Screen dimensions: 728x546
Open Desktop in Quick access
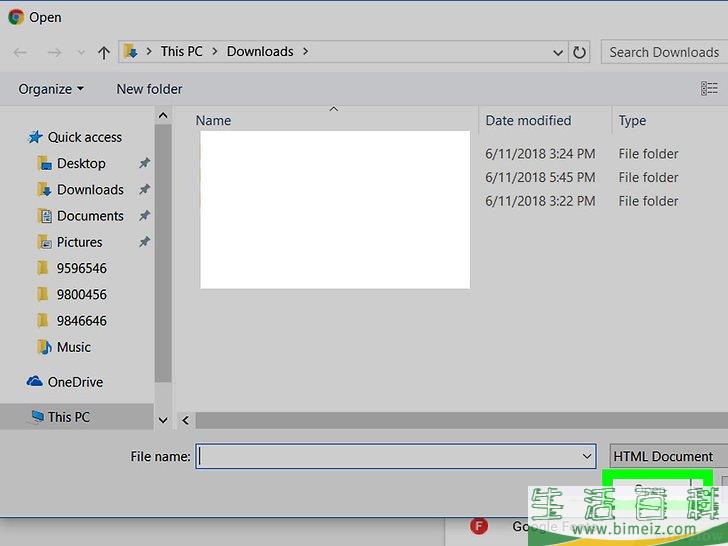pyautogui.click(x=81, y=163)
